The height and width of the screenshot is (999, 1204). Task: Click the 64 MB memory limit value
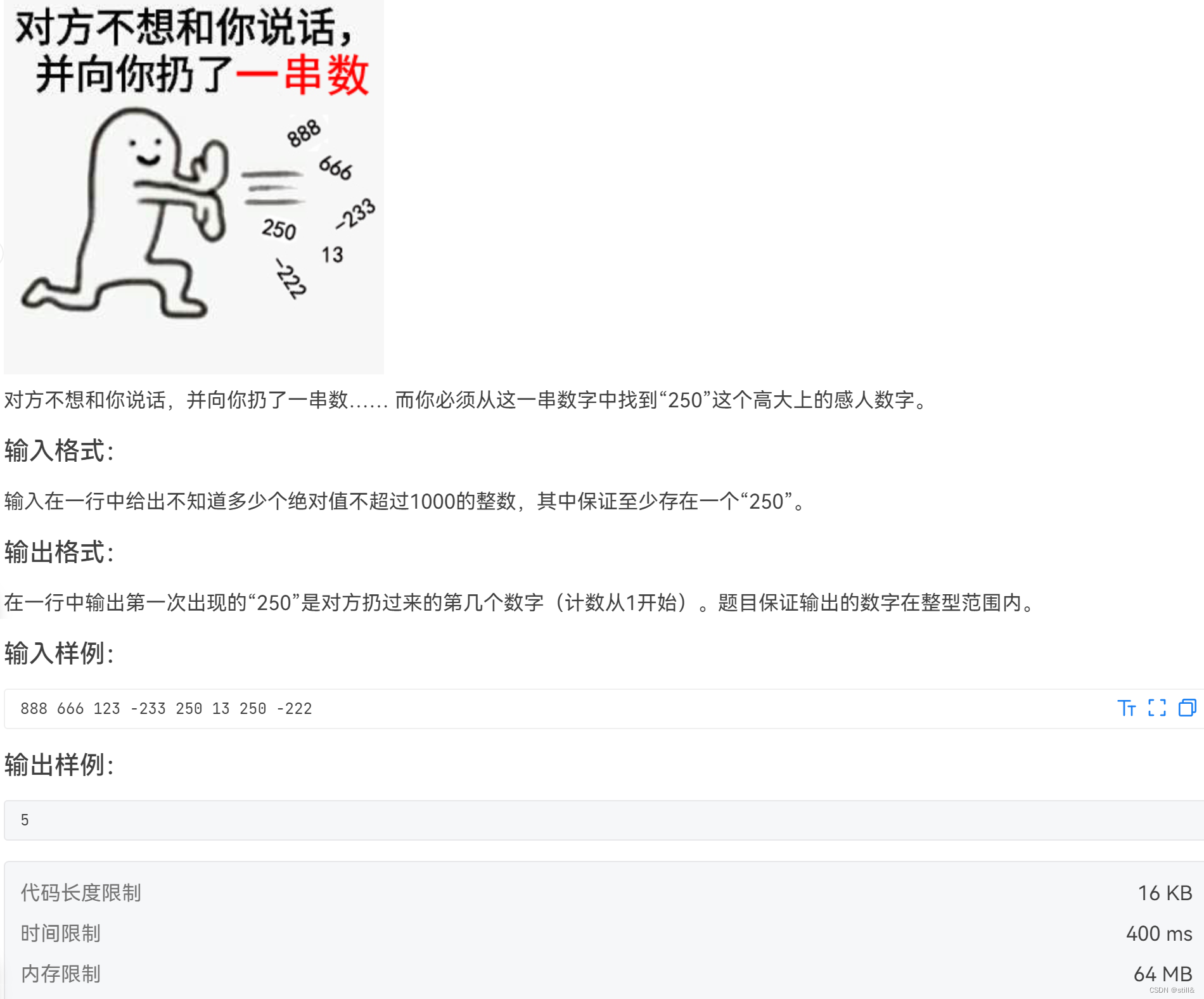click(x=1163, y=974)
